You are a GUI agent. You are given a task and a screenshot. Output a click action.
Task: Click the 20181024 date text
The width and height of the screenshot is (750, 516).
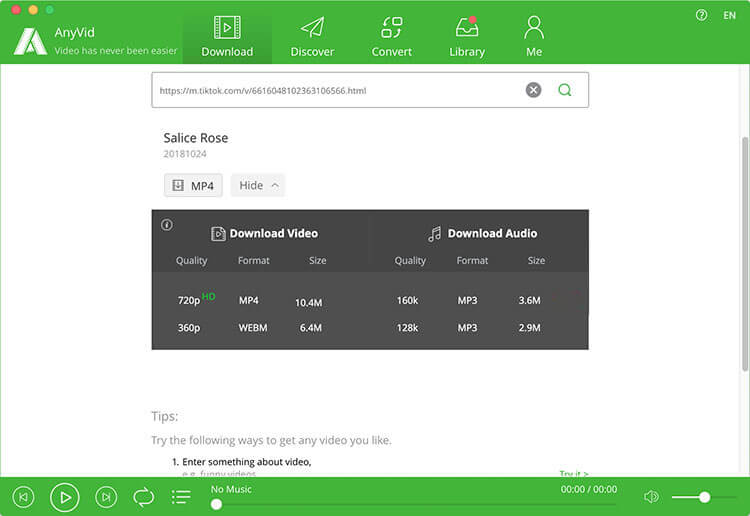pos(185,154)
